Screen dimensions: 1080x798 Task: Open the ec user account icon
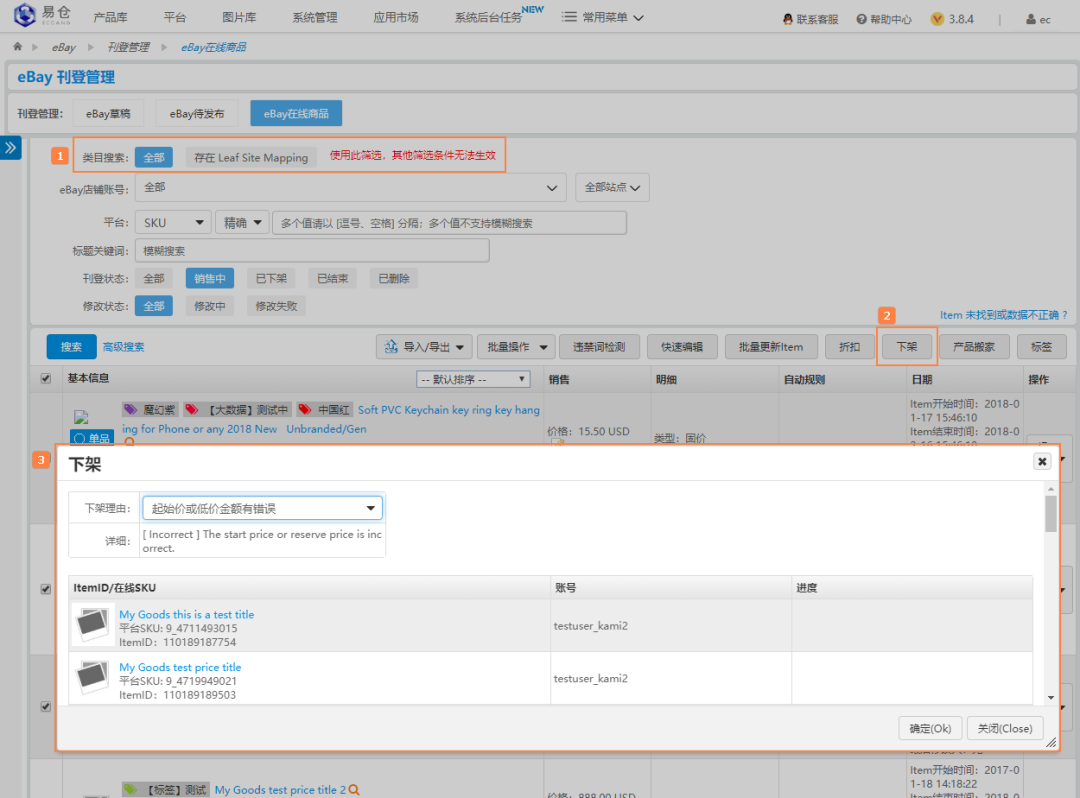(1031, 19)
